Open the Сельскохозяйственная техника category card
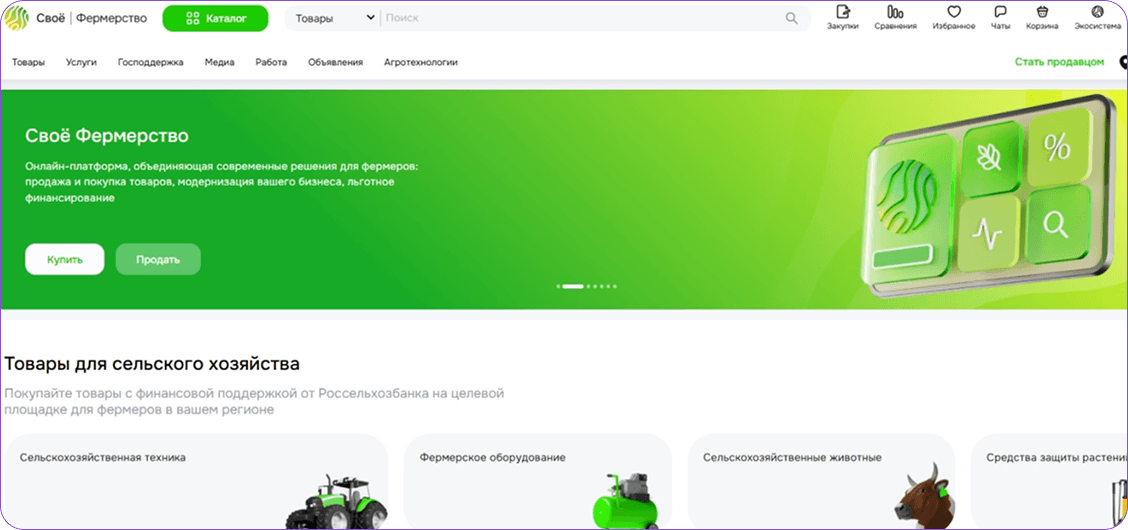 coord(195,481)
